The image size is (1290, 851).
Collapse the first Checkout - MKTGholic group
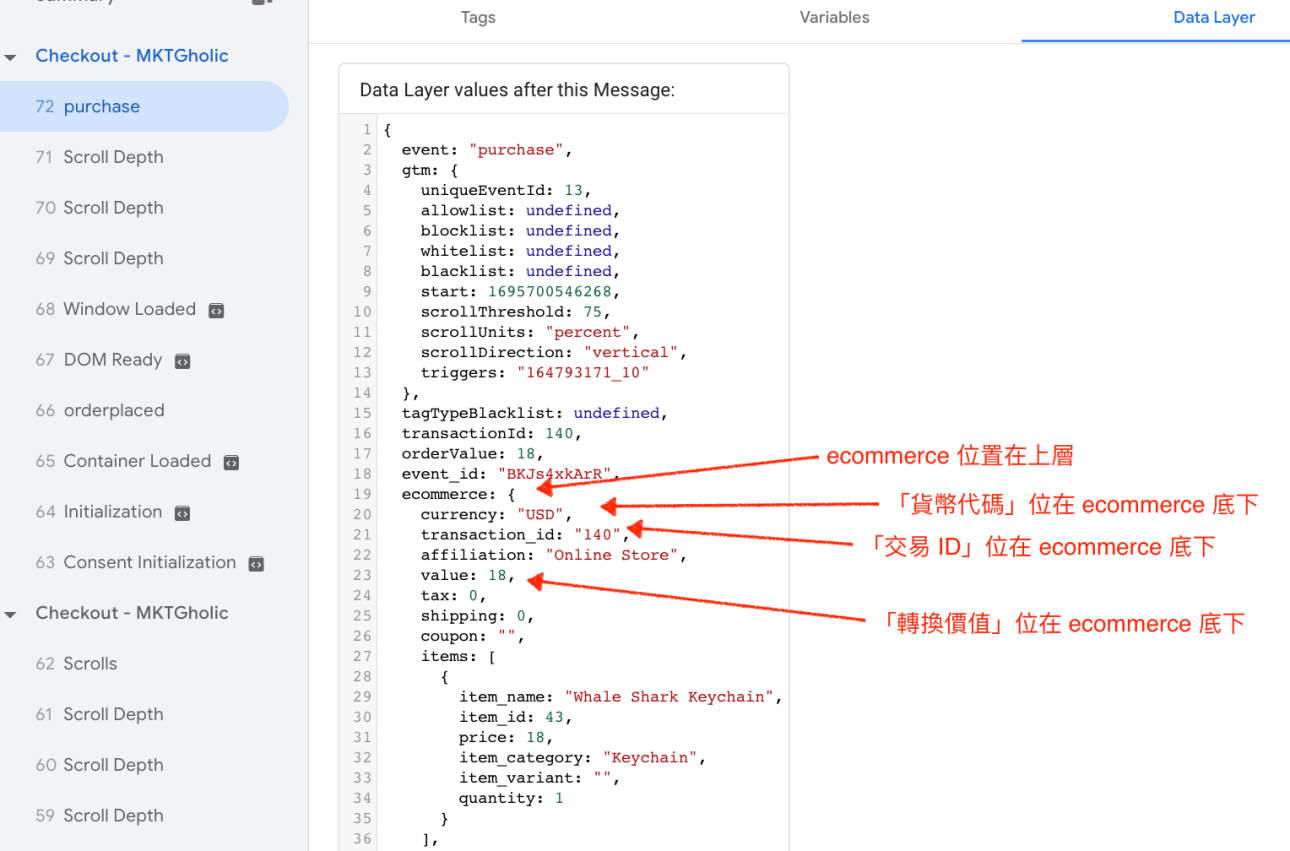click(10, 57)
